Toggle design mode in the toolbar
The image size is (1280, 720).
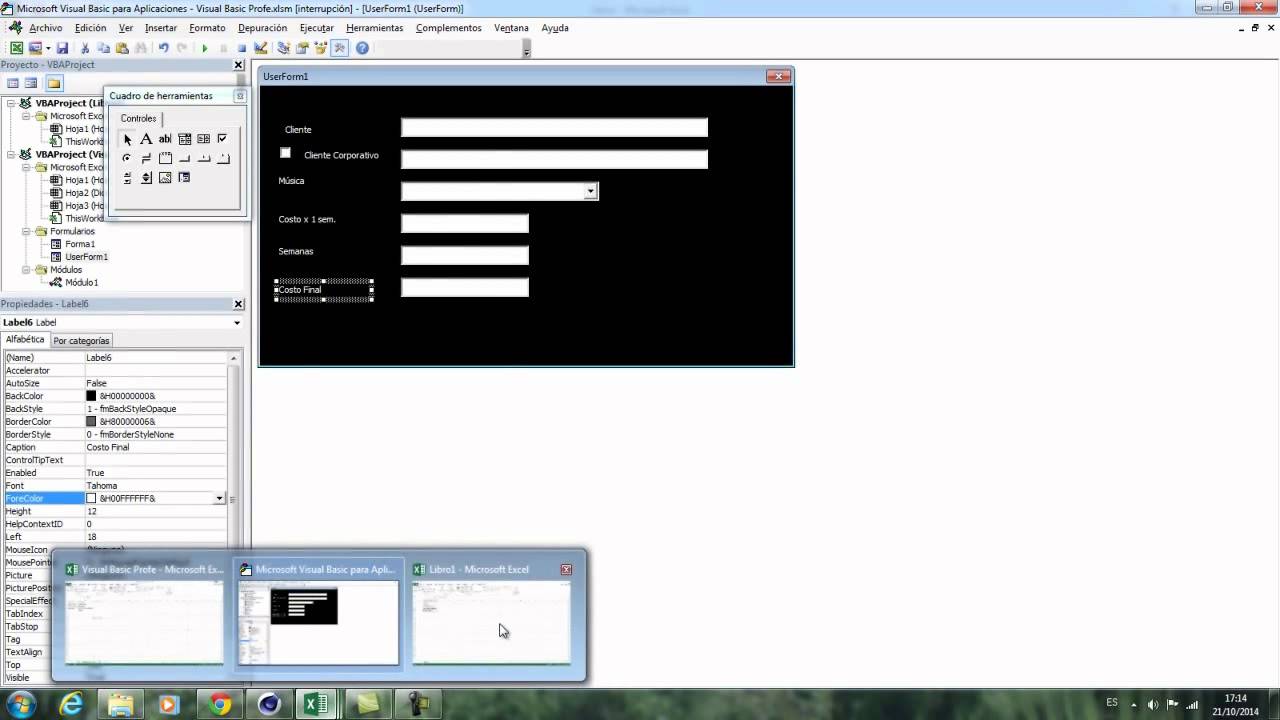260,48
